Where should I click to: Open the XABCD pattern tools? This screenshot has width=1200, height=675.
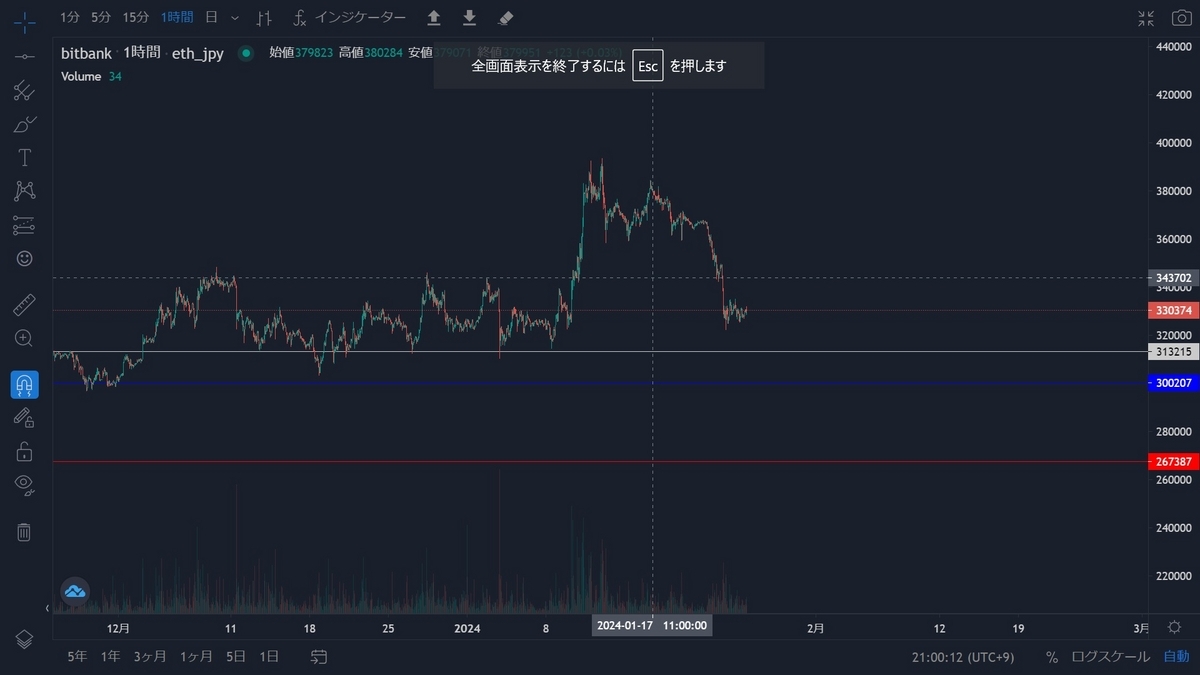24,190
